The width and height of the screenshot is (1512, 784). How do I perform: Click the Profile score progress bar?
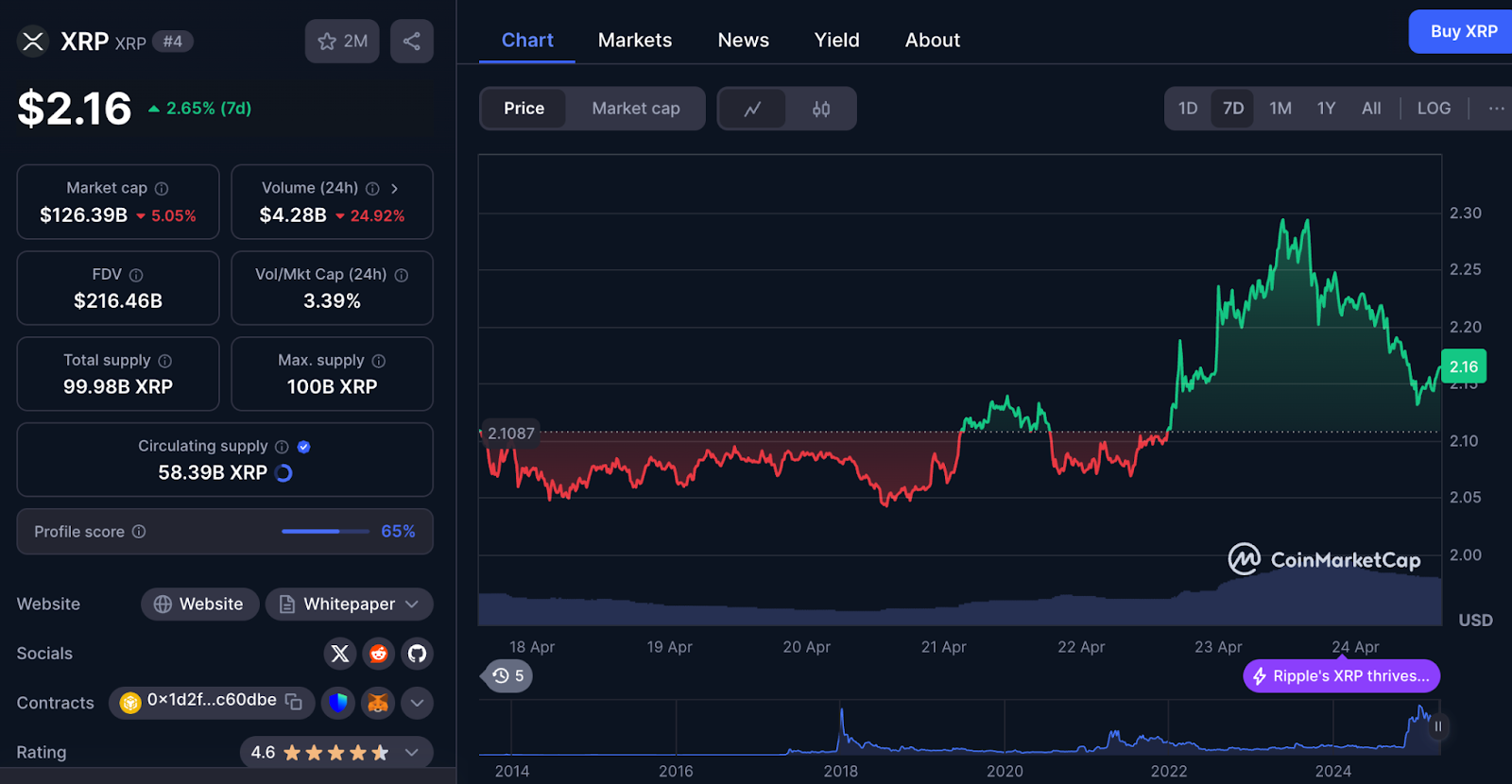click(325, 532)
